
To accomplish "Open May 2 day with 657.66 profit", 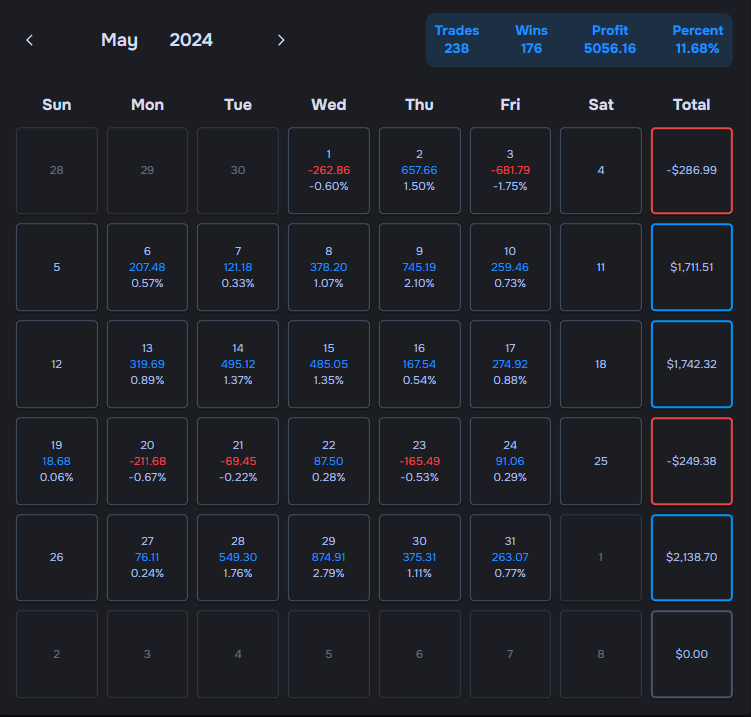I will (x=420, y=170).
